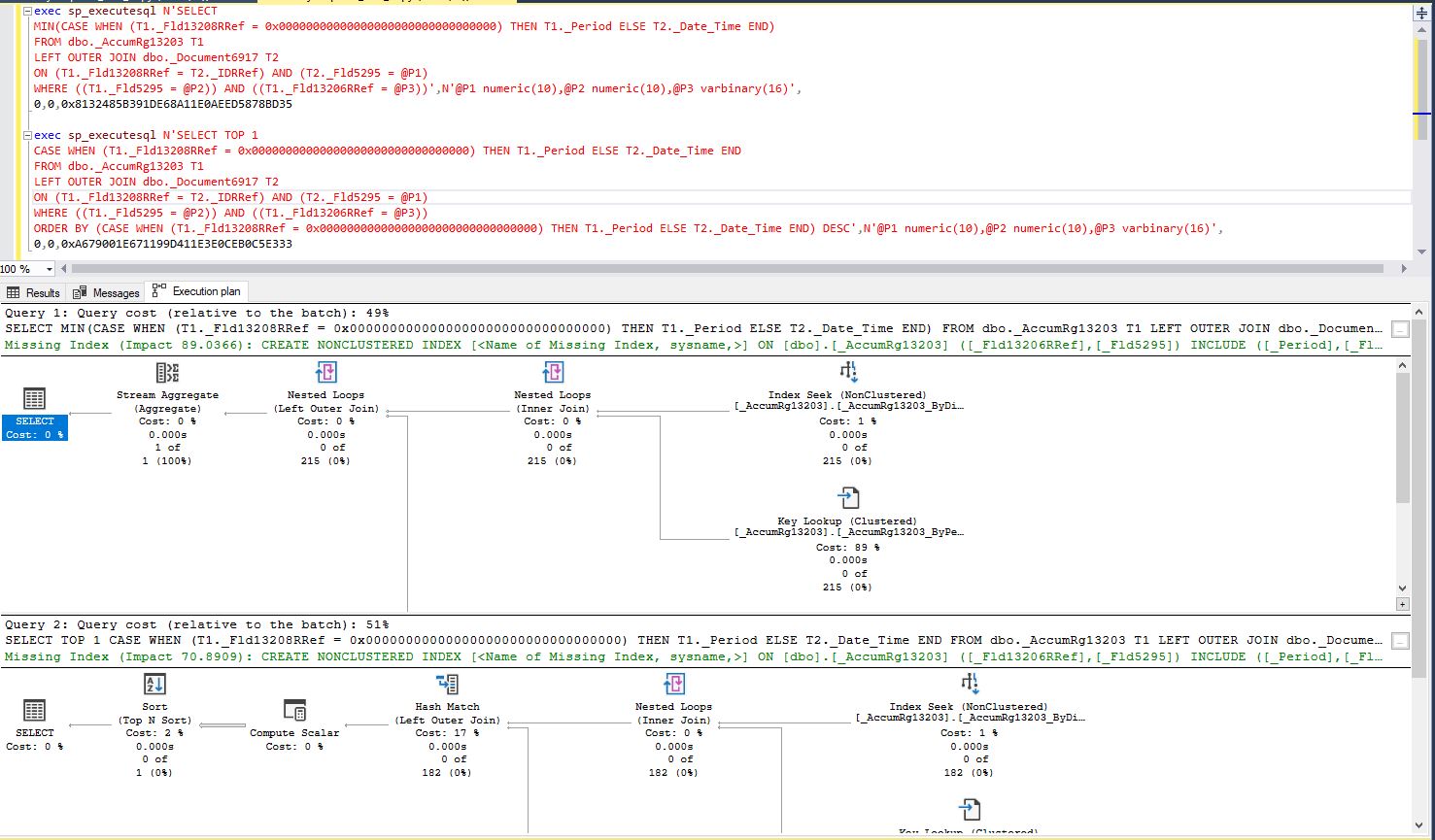The image size is (1435, 840).
Task: Click the Hash Match operator icon
Action: 447,685
